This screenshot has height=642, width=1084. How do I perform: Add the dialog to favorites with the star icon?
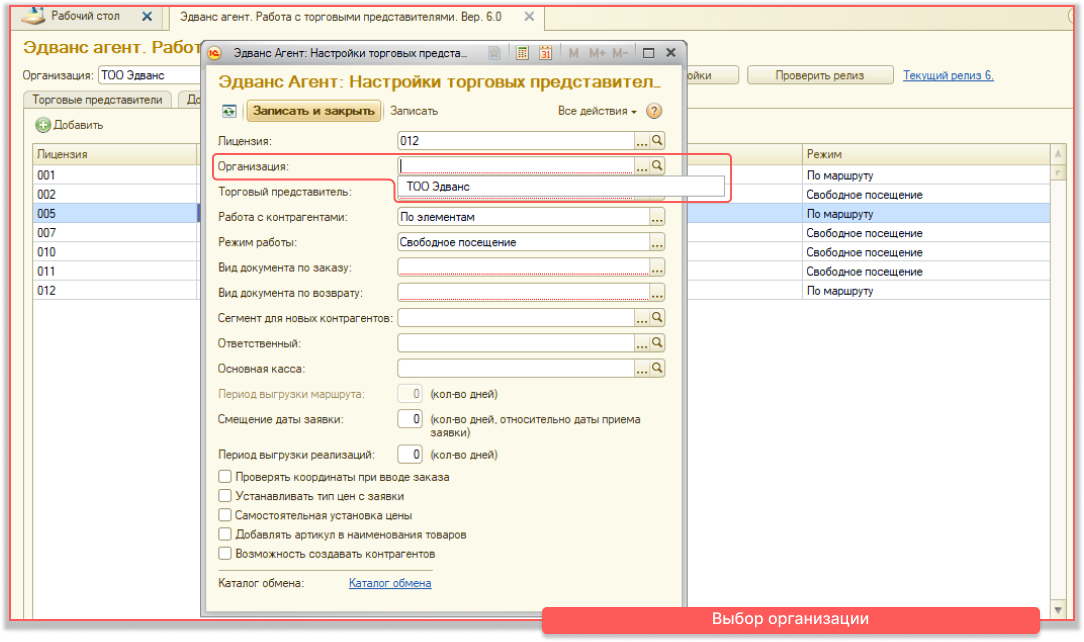coord(494,53)
